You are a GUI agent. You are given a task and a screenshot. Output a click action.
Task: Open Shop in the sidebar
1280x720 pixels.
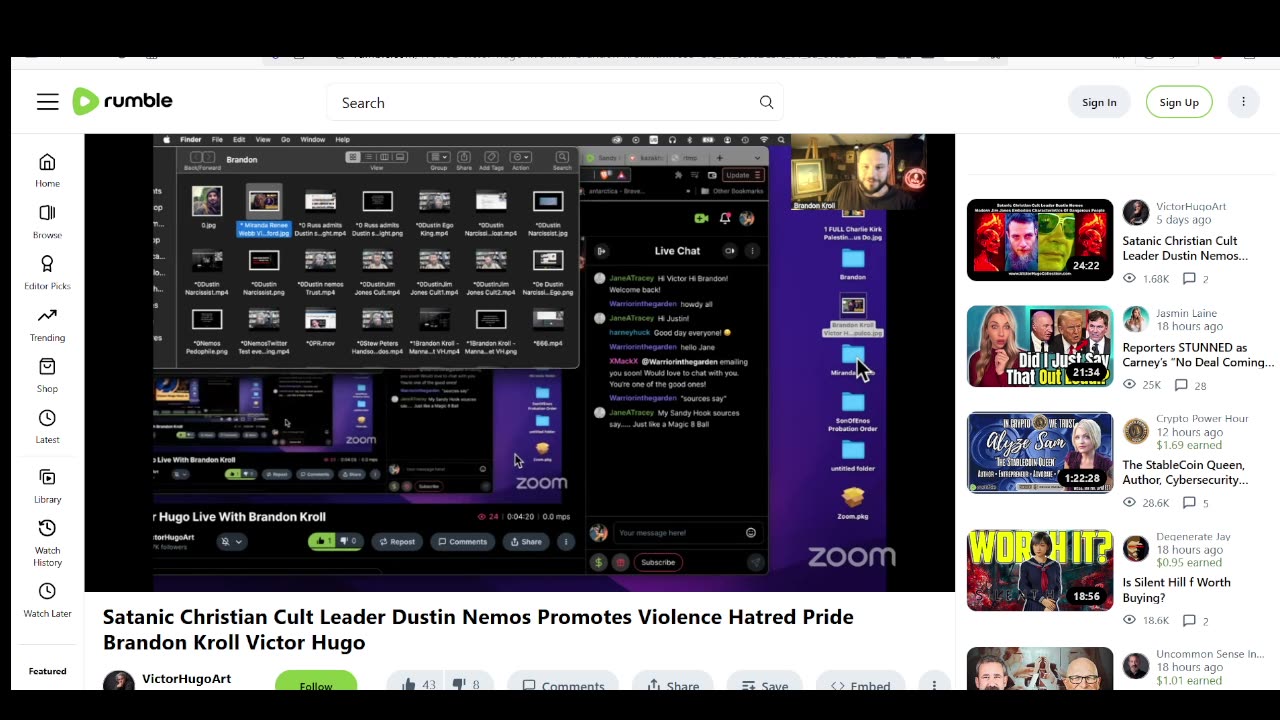pyautogui.click(x=47, y=375)
